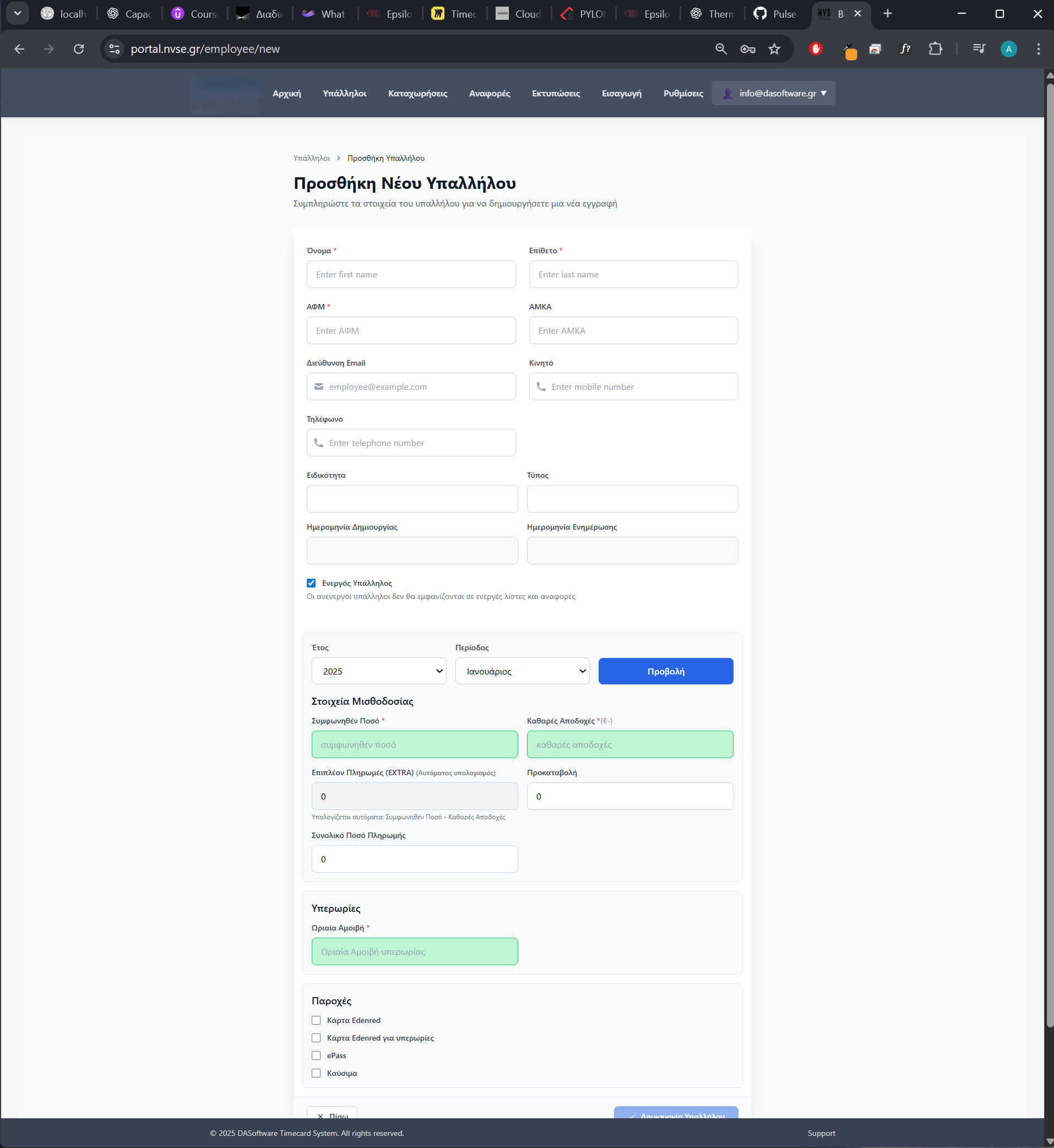Open the Έτος year dropdown

(379, 671)
